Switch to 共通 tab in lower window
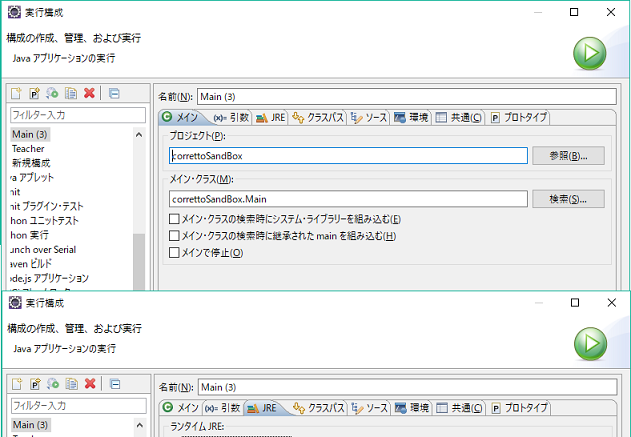Image resolution: width=631 pixels, height=437 pixels. (x=460, y=408)
